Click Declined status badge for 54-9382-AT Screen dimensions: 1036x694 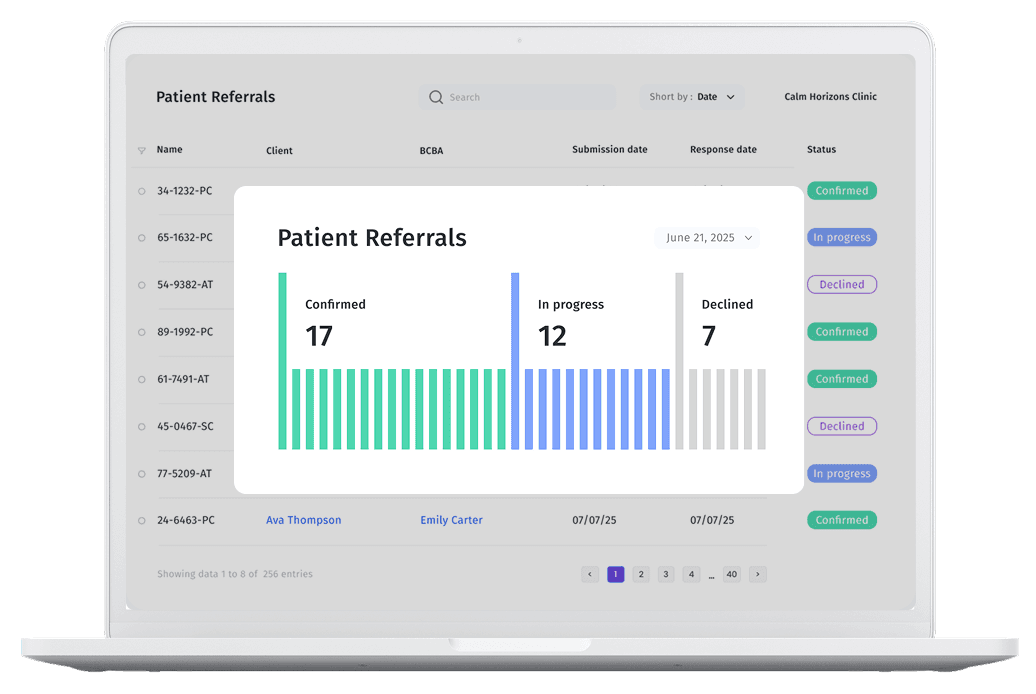click(x=841, y=284)
